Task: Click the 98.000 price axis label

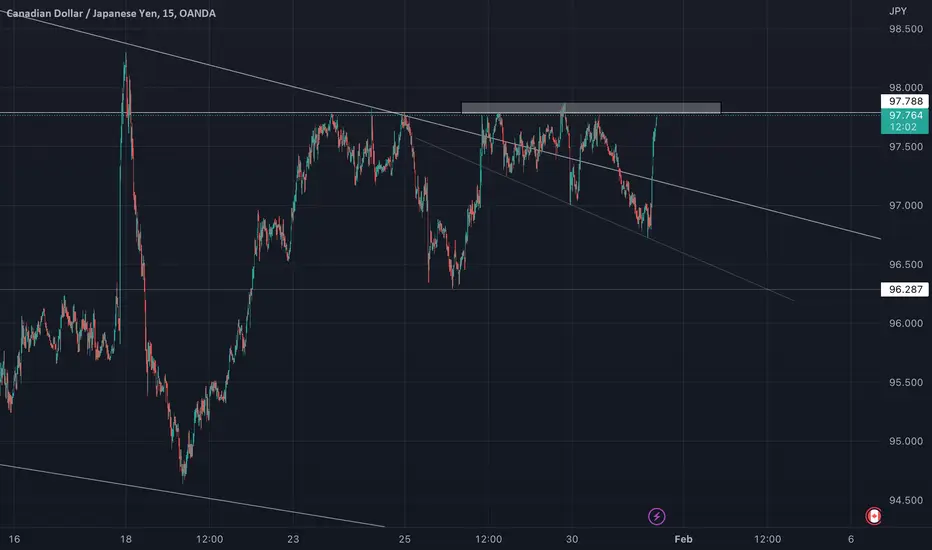Action: click(x=905, y=87)
